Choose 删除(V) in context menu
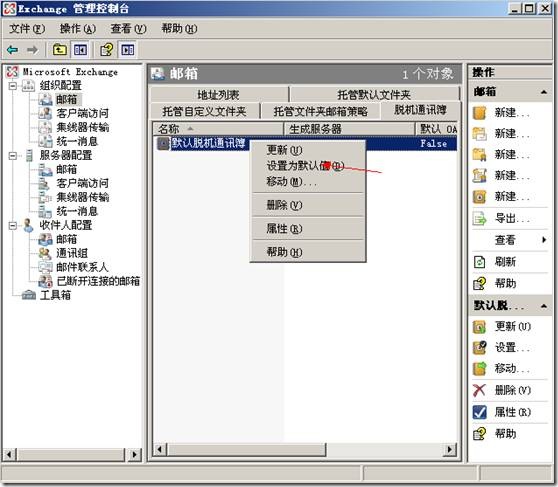Viewport: 558px width, 487px height. [308, 205]
